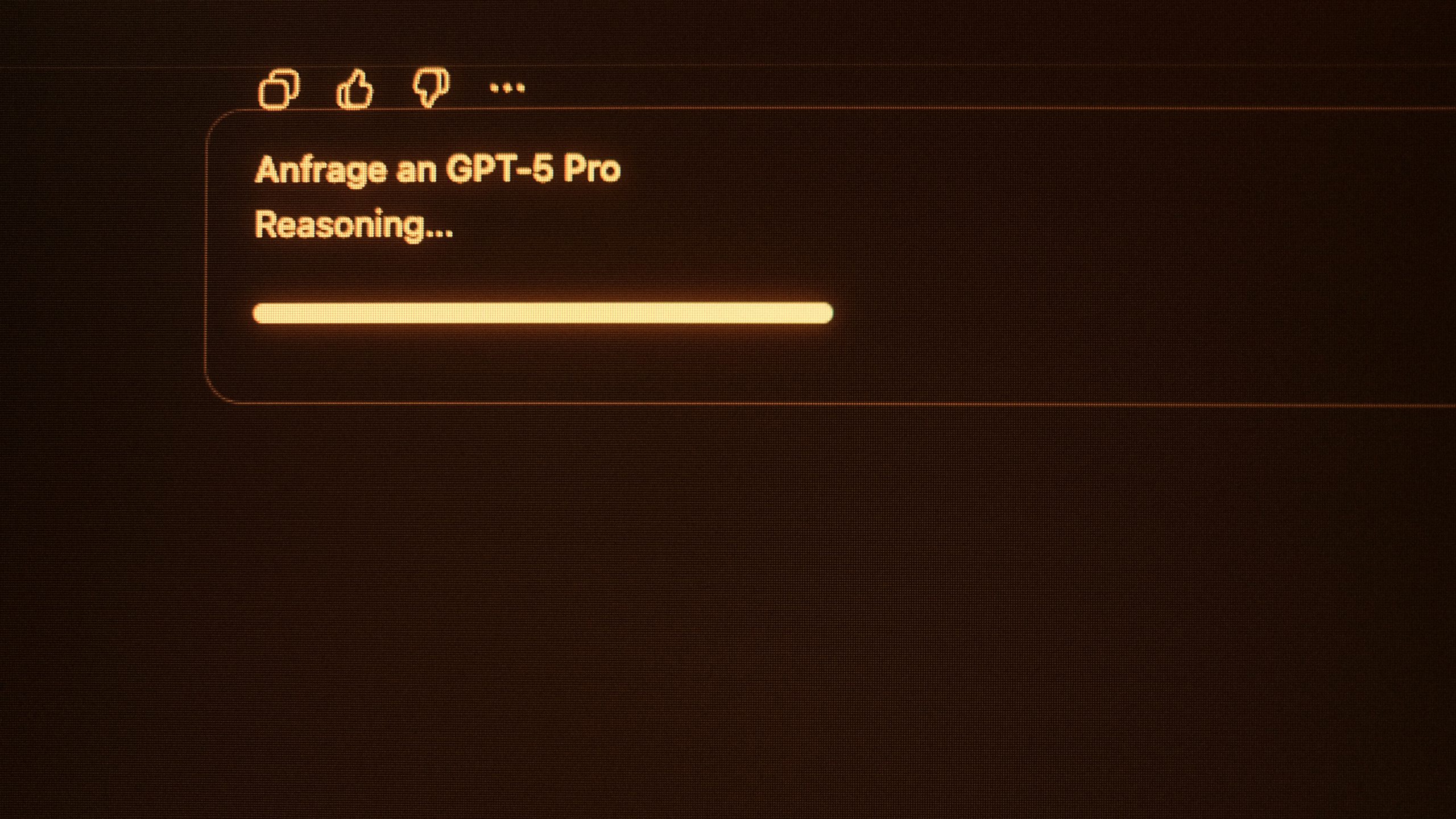This screenshot has width=1456, height=819.
Task: Click the 'Anfrage an GPT-5 Pro' heading
Action: [437, 170]
